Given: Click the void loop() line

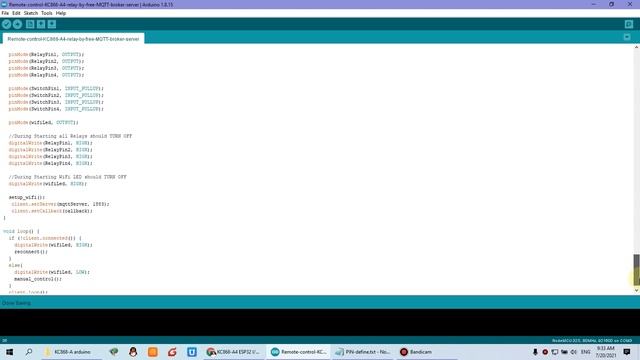Looking at the screenshot, I should (x=21, y=231).
